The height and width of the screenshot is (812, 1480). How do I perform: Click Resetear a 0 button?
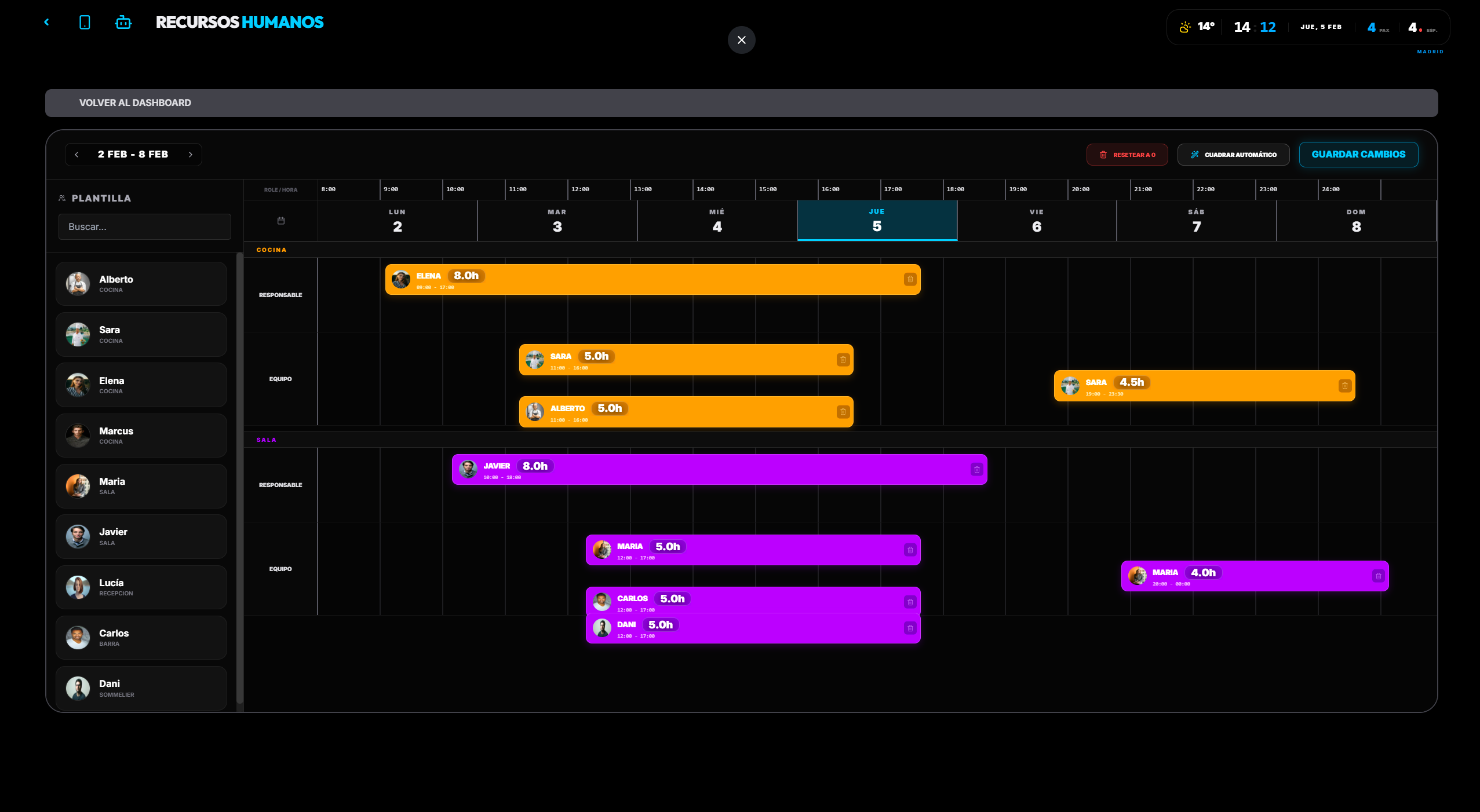[x=1127, y=155]
